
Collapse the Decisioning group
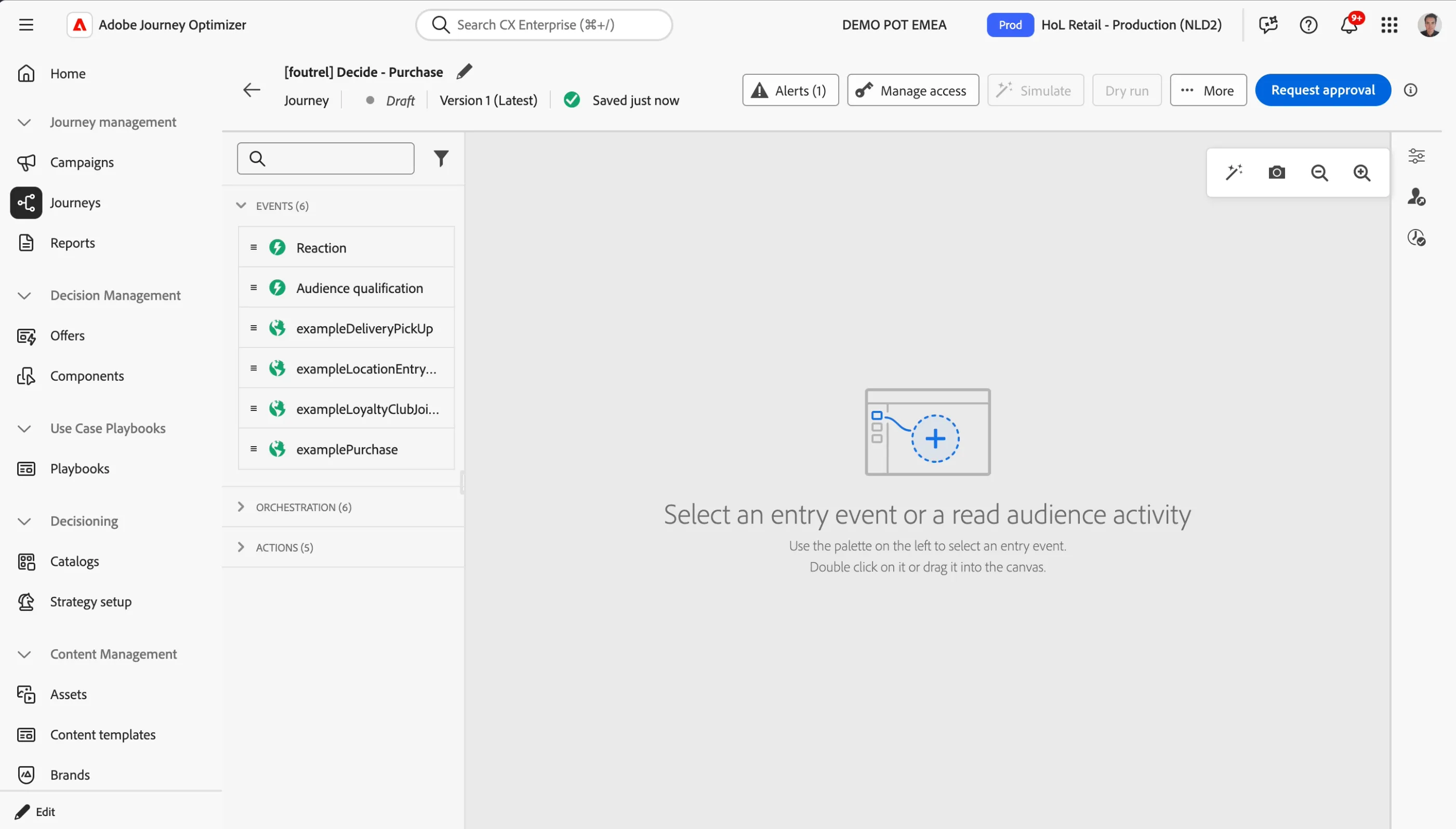tap(24, 522)
